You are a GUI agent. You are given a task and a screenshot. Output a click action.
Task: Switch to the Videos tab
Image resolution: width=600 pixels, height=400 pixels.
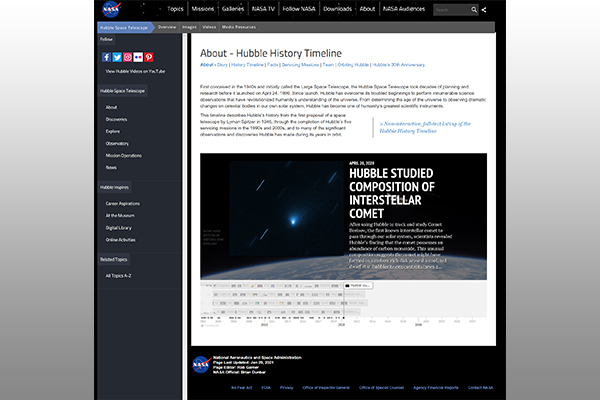[x=209, y=27]
